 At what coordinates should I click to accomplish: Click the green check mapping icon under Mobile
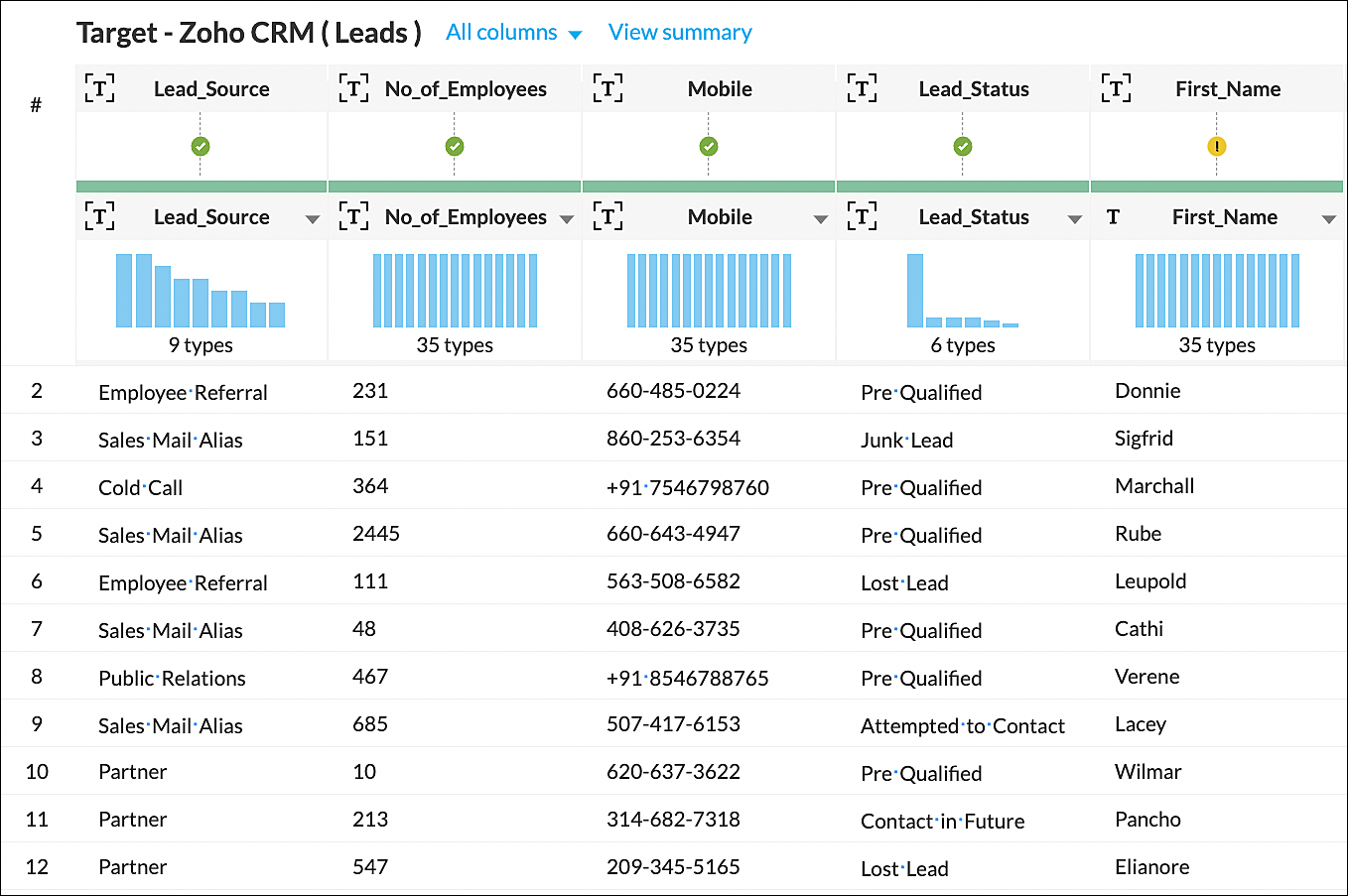coord(708,147)
